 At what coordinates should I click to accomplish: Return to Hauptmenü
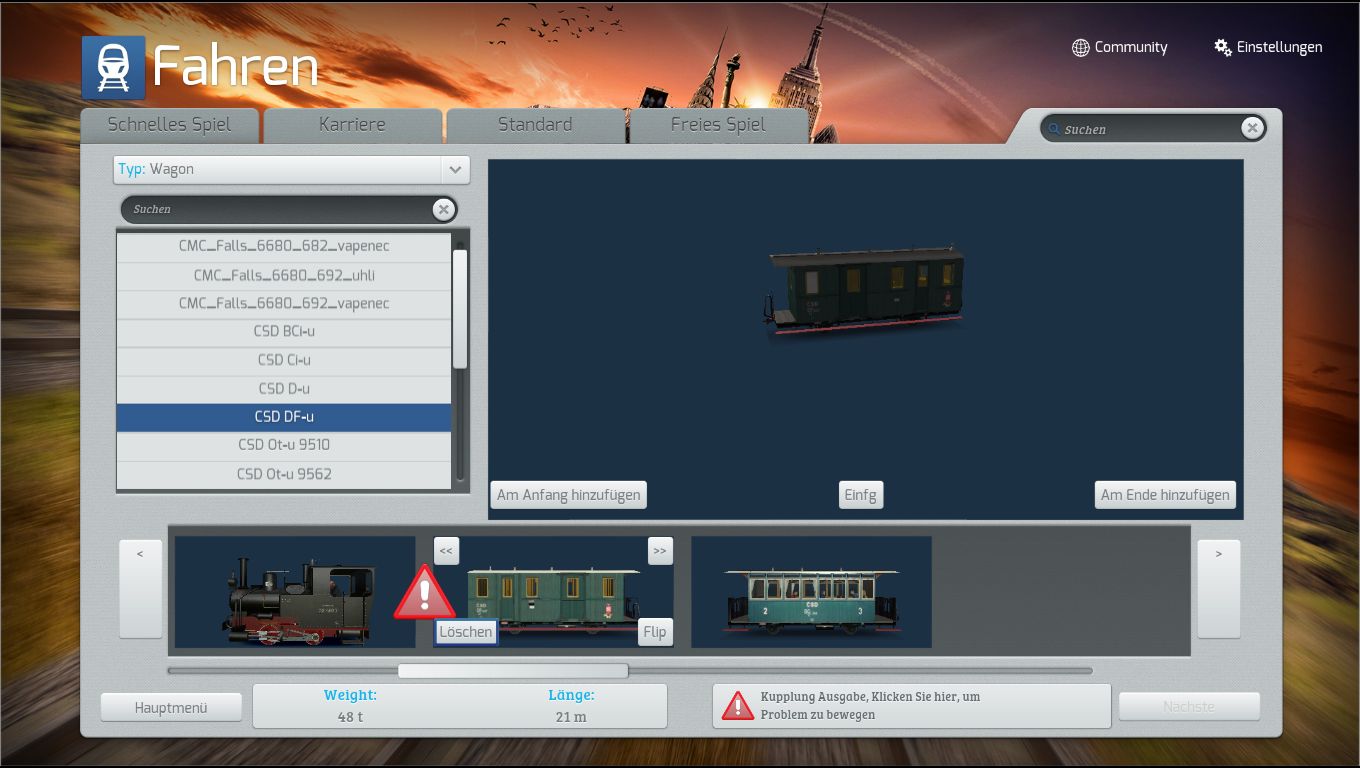171,707
